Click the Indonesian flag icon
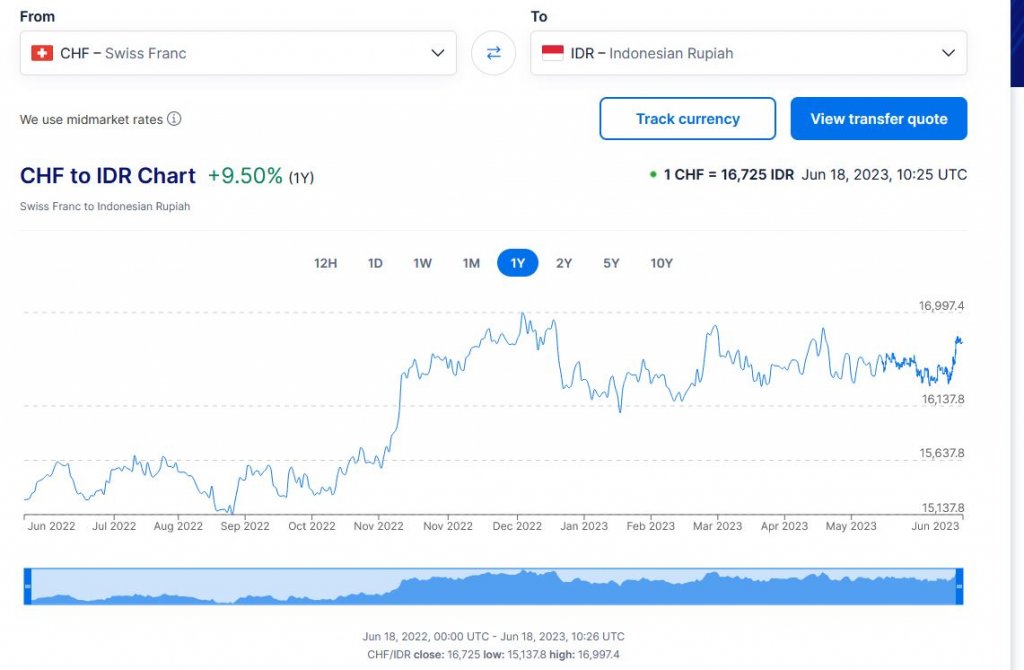This screenshot has height=670, width=1024. click(x=553, y=53)
